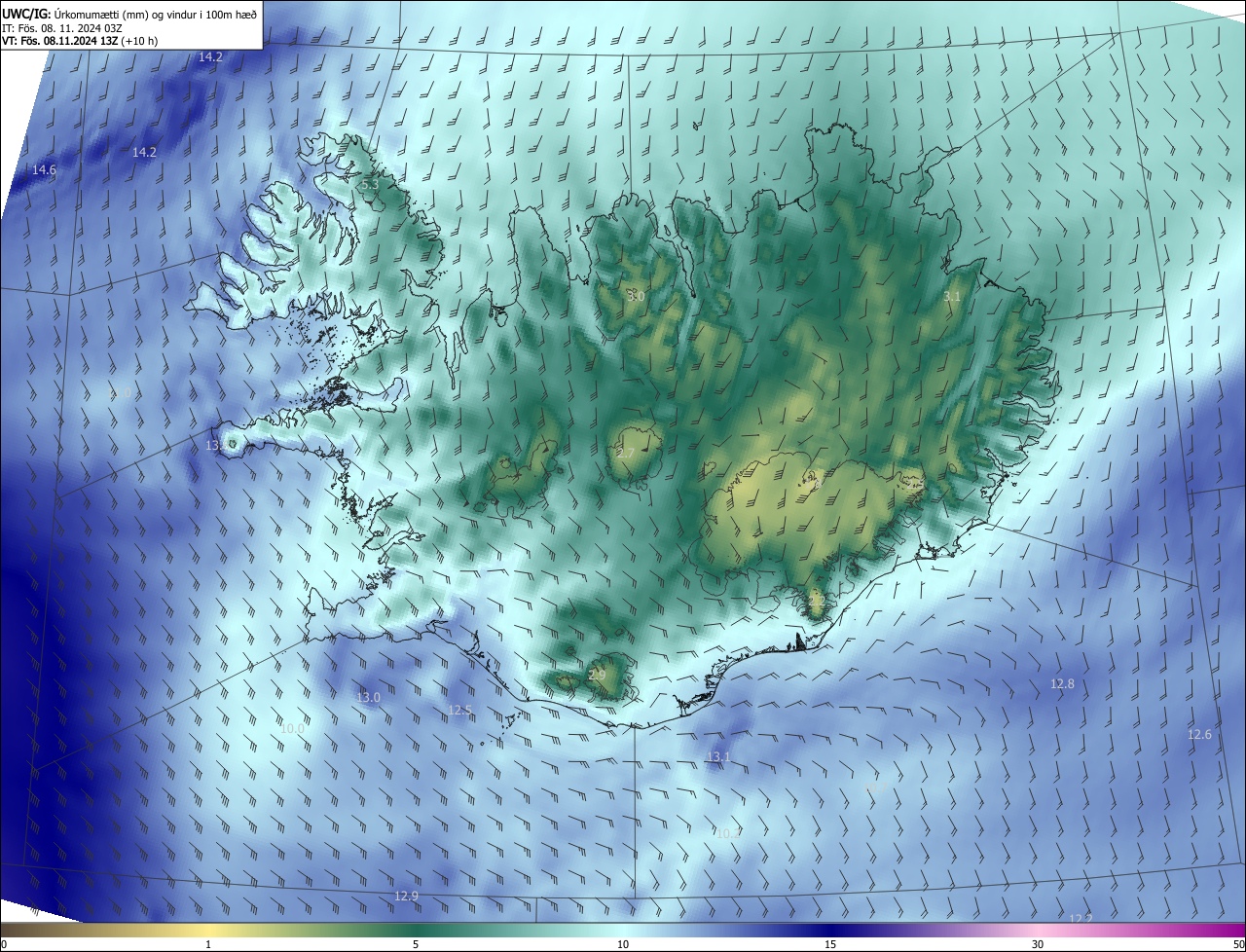
Task: Click the IT: Fös. 08. 11. 2024 03Z line
Action: 61,27
